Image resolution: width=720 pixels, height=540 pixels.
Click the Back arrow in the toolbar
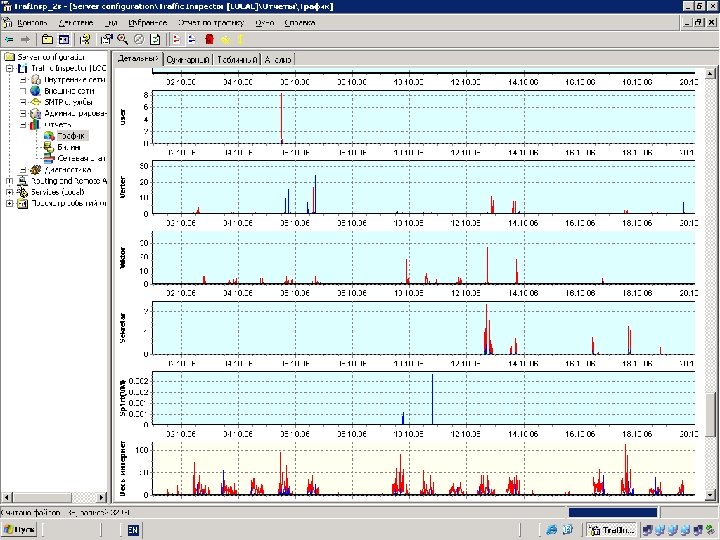tap(10, 40)
